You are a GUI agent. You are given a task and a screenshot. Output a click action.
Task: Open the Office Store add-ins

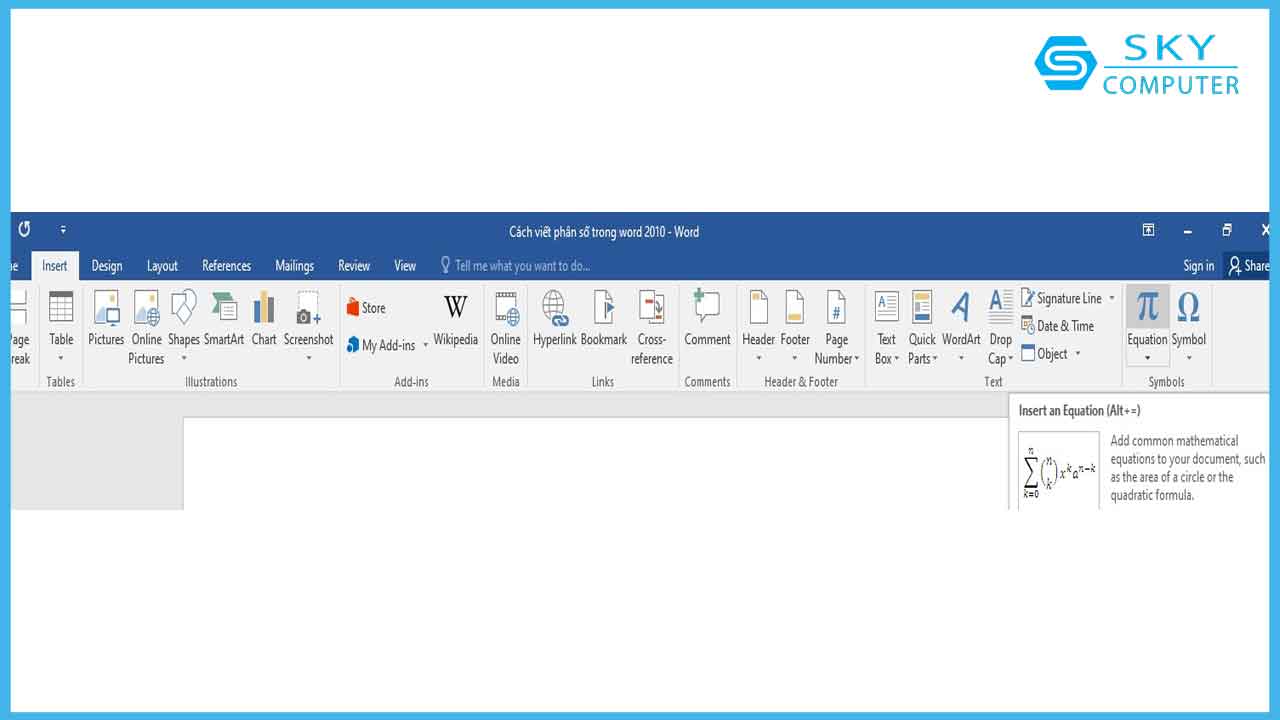coord(366,308)
